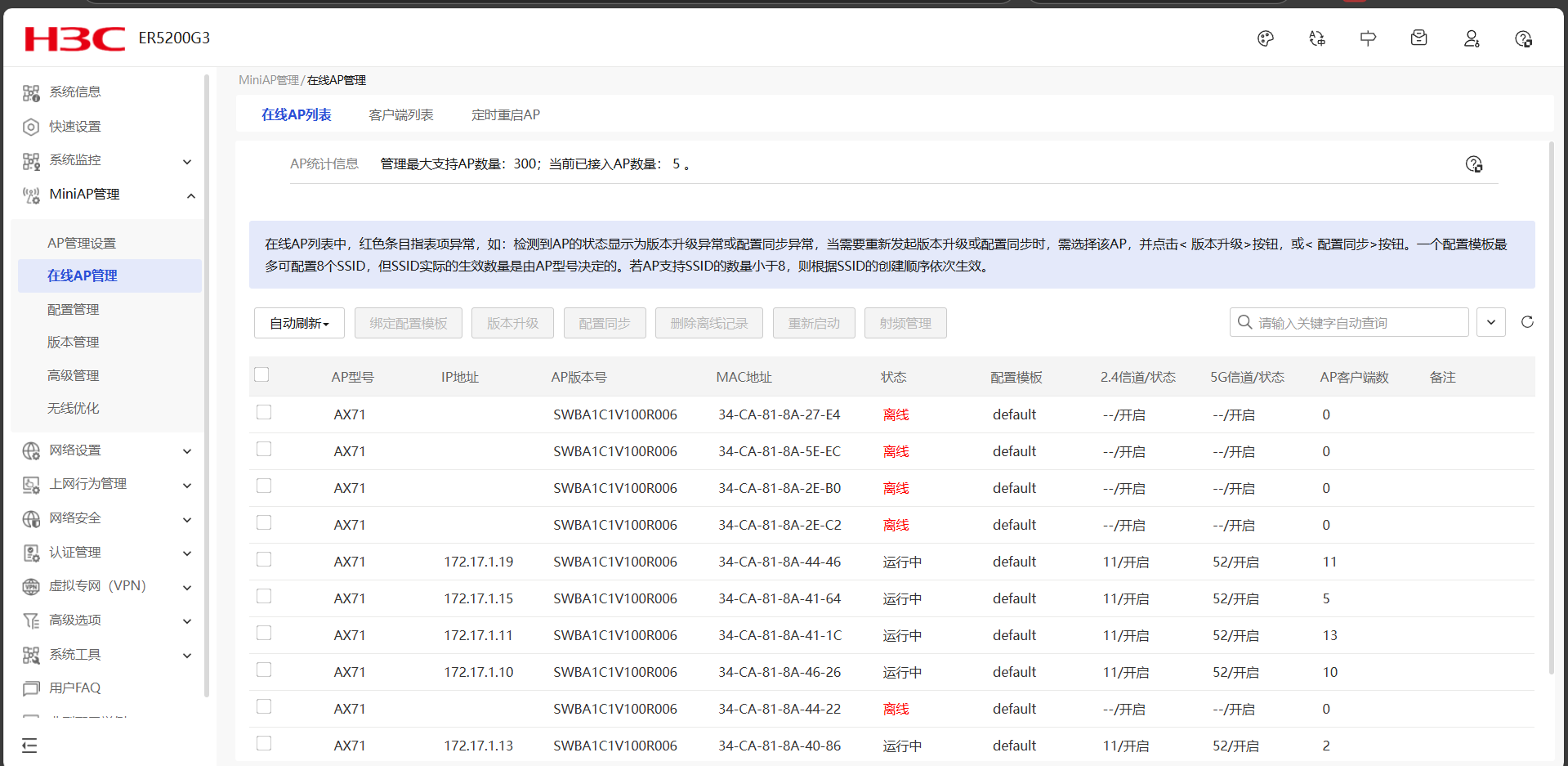1568x766 pixels.
Task: Switch to the 客户端列表 tab
Action: click(x=400, y=115)
